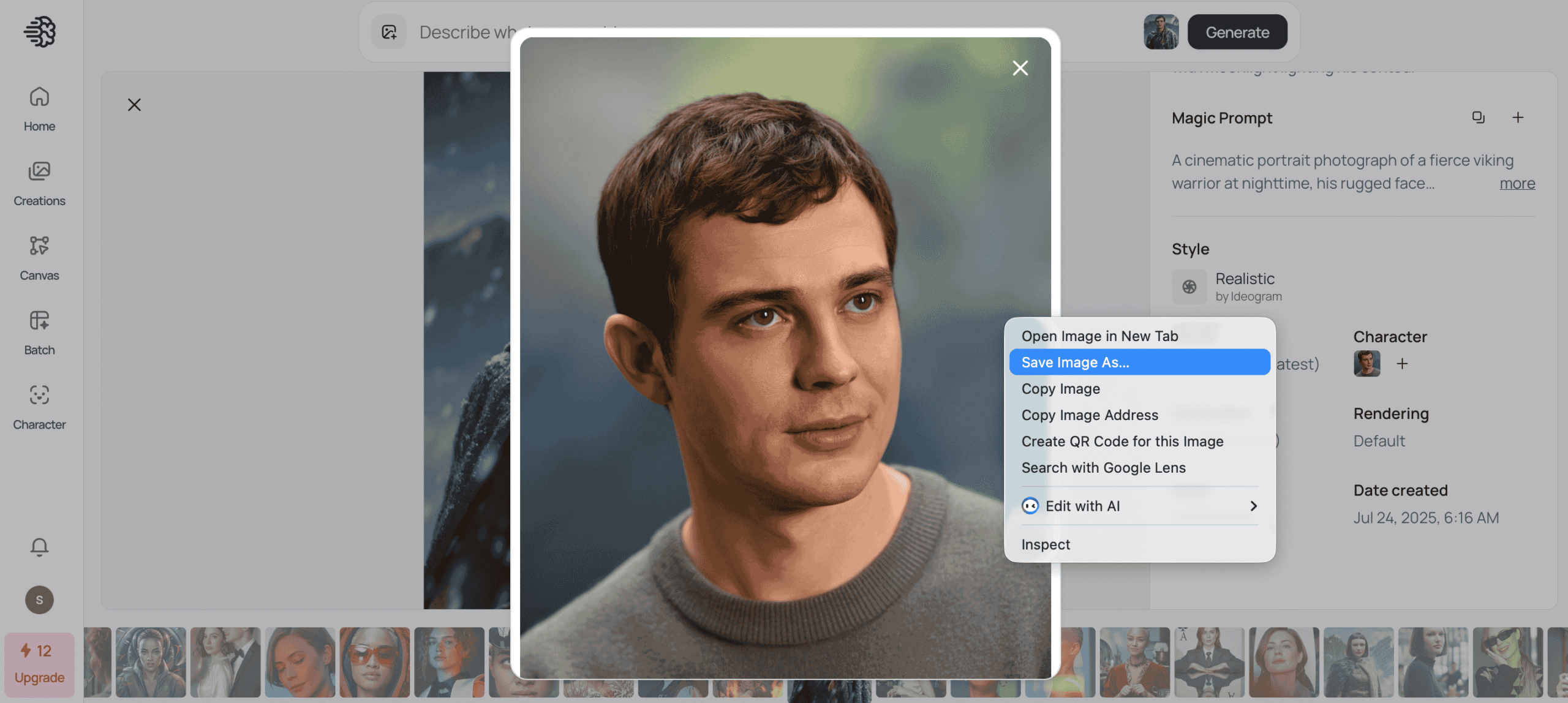Image resolution: width=1568 pixels, height=703 pixels.
Task: Click the plus icon beside Magic Prompt
Action: tap(1517, 117)
